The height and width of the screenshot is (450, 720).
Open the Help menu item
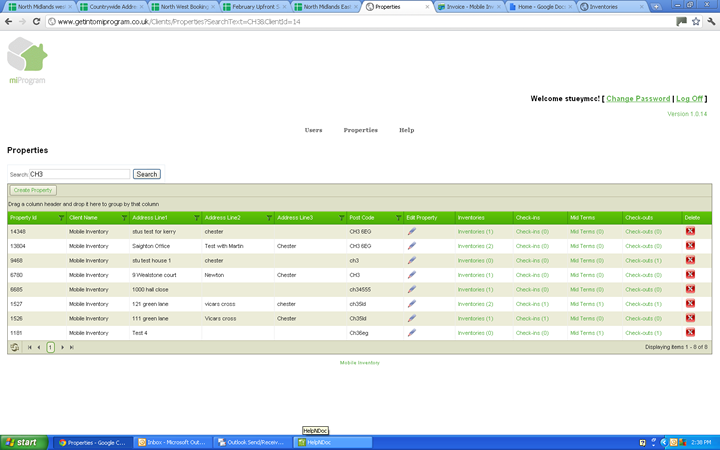click(x=406, y=130)
